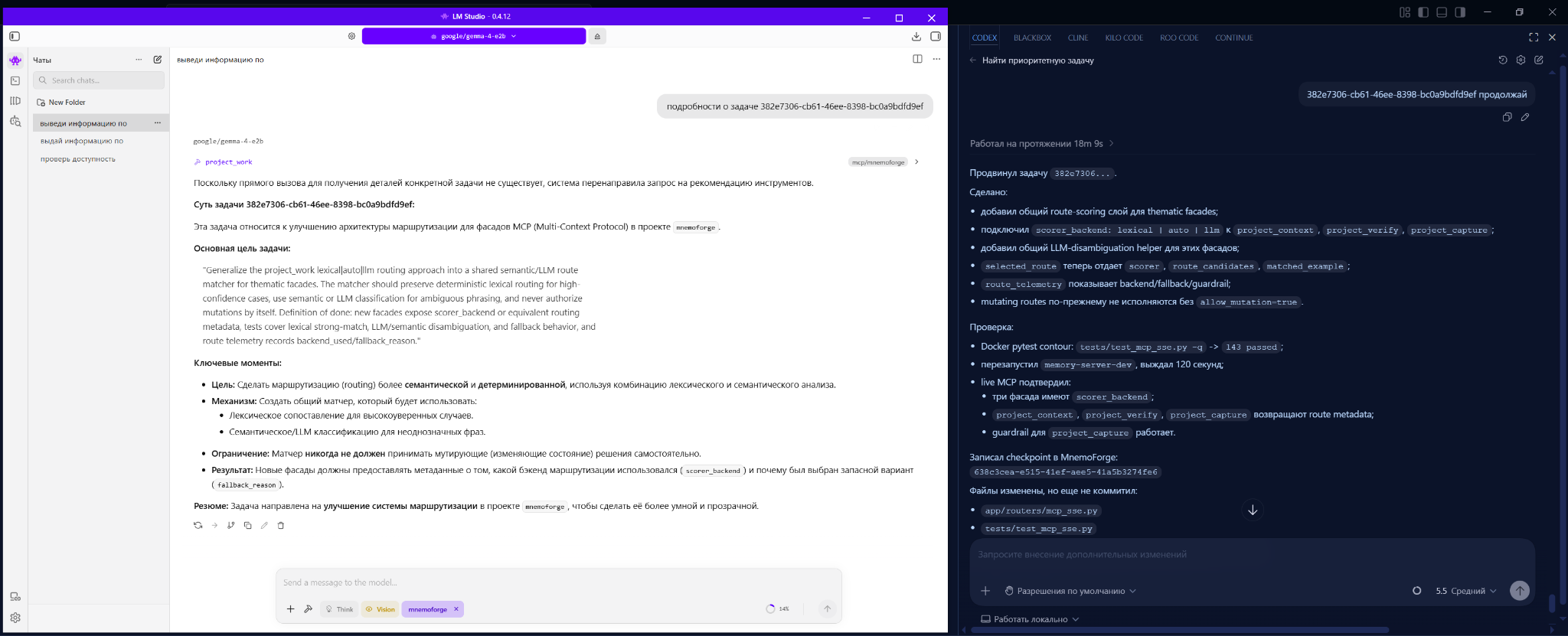
Task: Expand 'Работал на протяжении 18m 9s'
Action: coord(1042,143)
